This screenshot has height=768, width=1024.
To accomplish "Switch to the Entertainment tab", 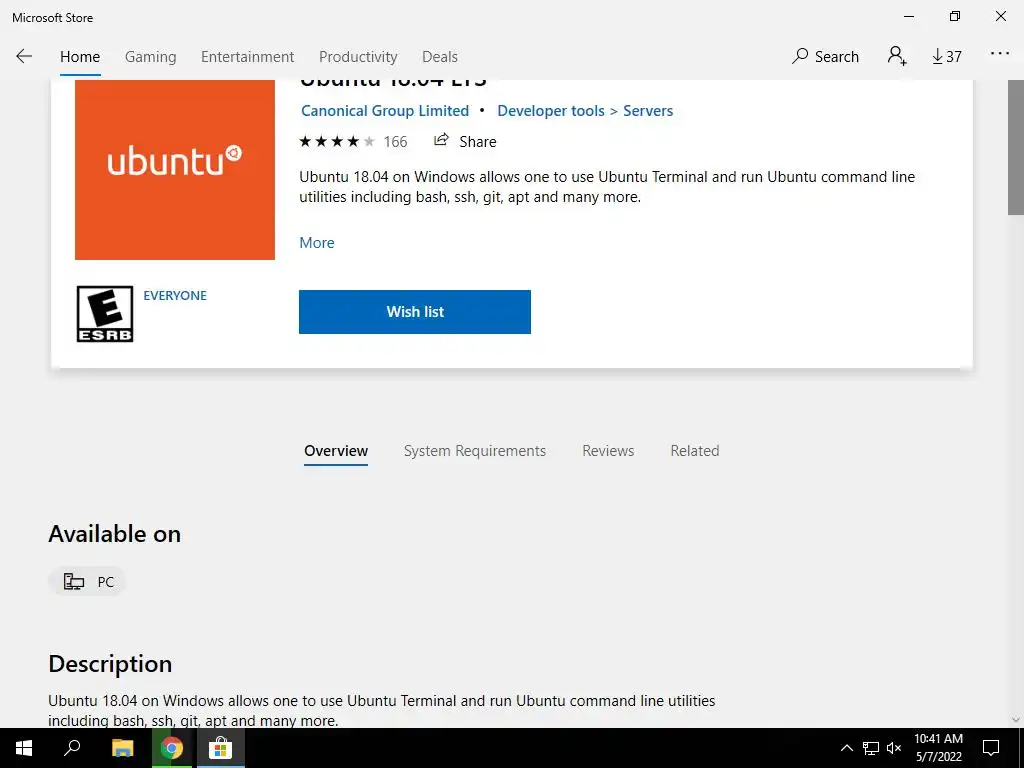I will 248,57.
